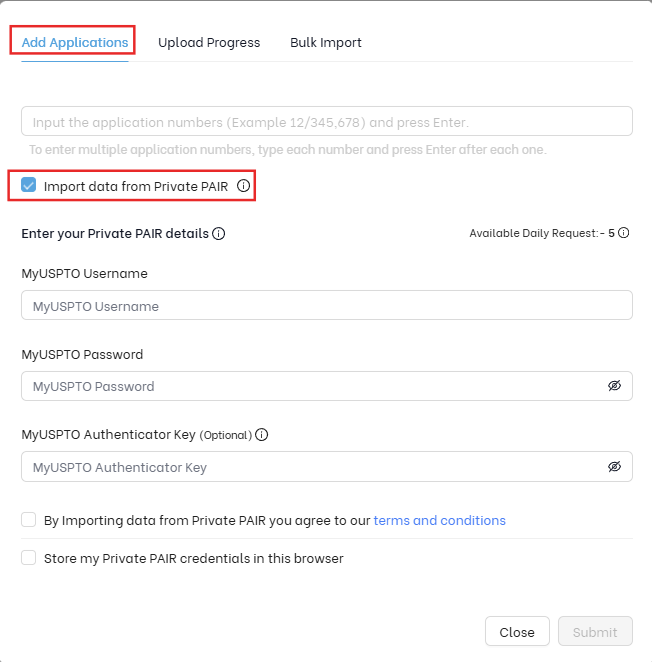Viewport: 652px width, 662px height.
Task: Focus the application numbers input field
Action: click(326, 122)
